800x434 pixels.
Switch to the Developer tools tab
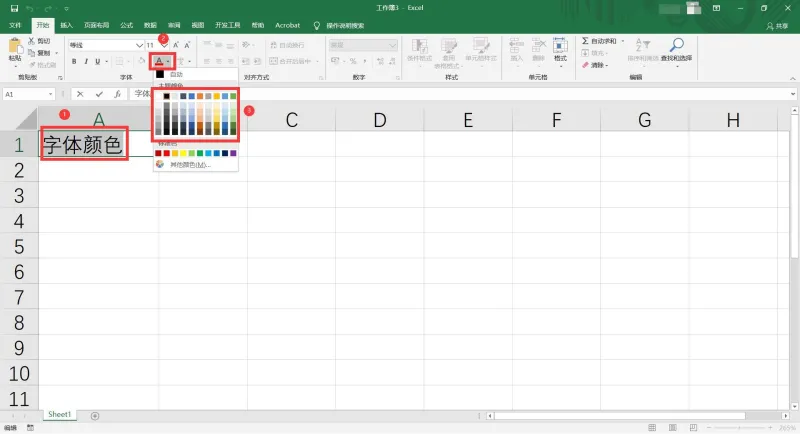[228, 25]
